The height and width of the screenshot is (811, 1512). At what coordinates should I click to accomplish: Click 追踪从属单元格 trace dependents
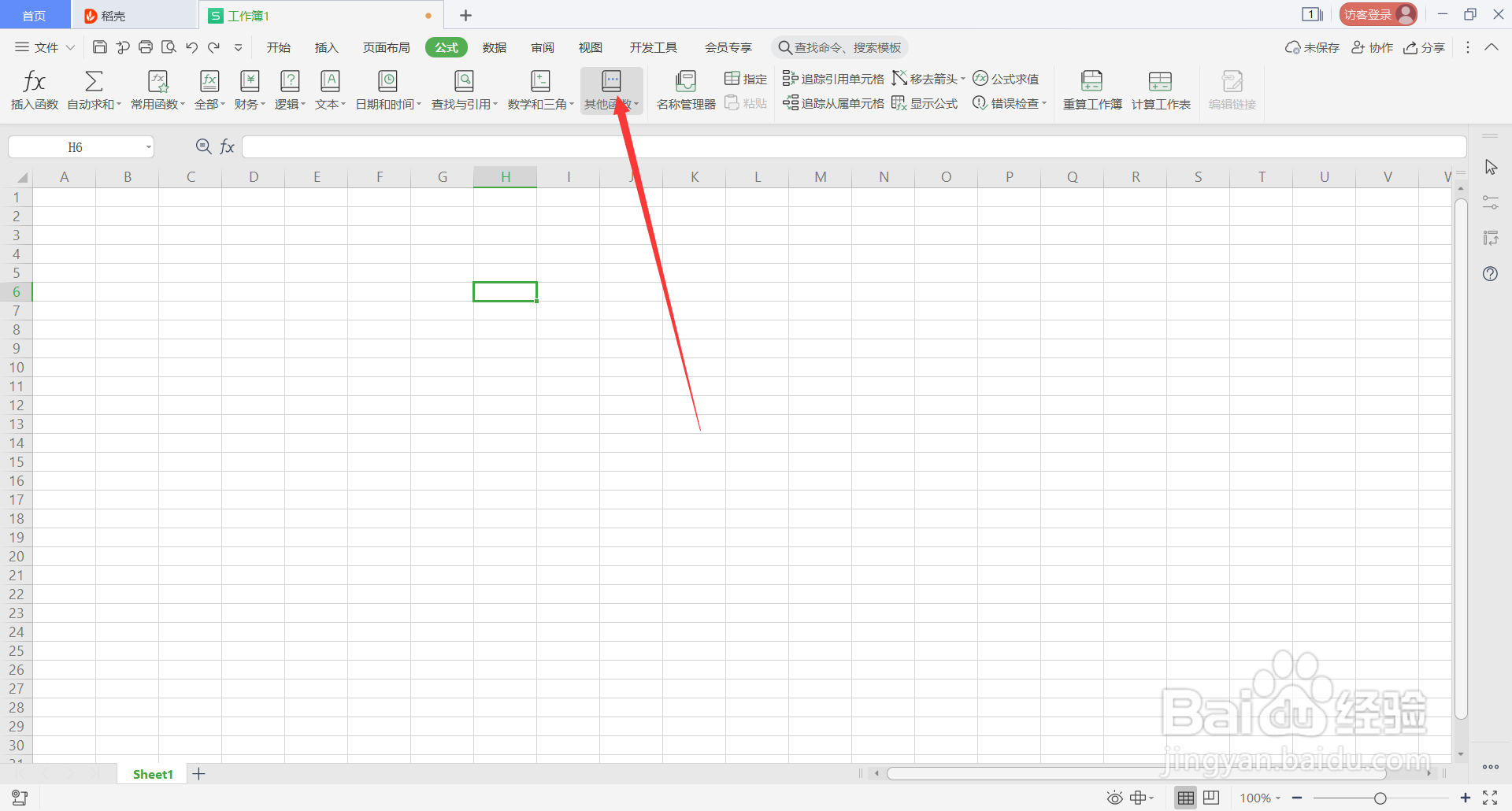pos(833,103)
